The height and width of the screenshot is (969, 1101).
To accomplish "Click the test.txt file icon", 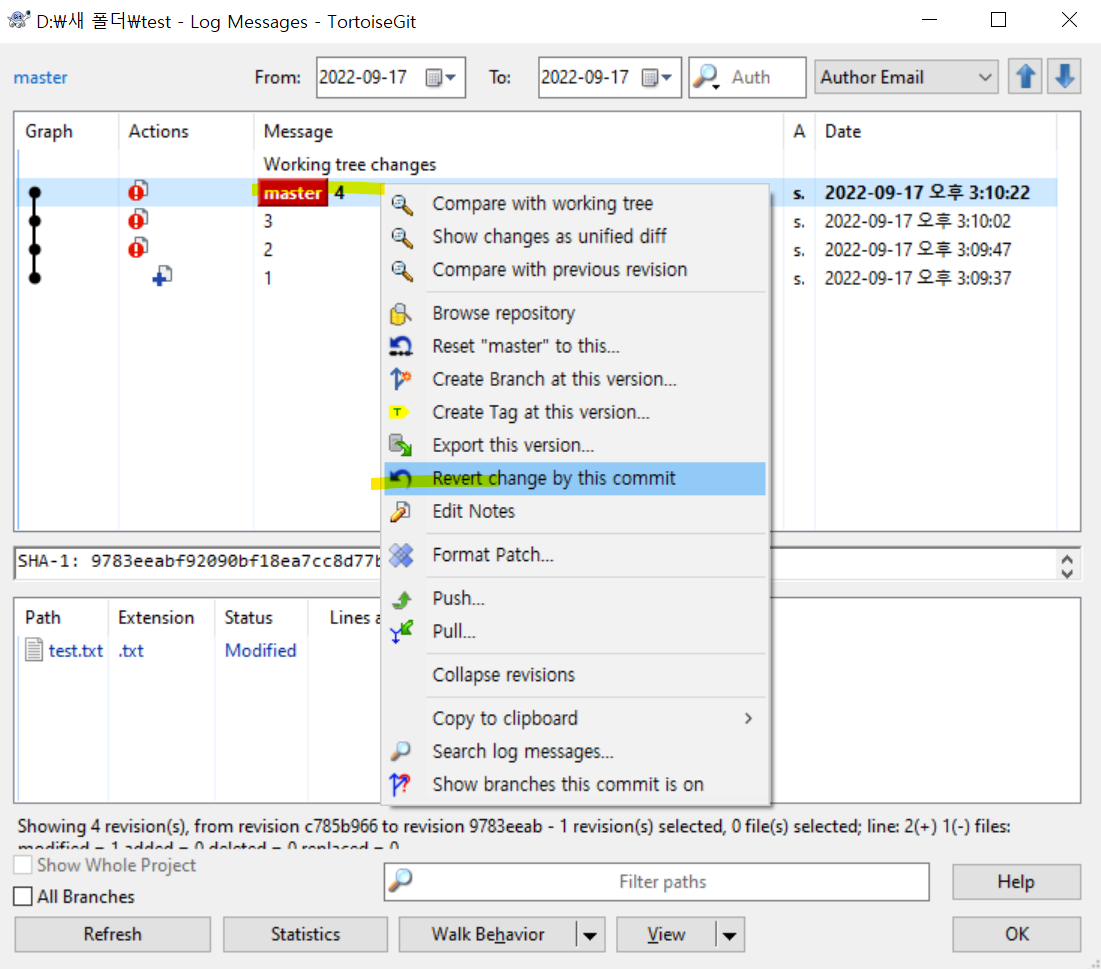I will 34,650.
